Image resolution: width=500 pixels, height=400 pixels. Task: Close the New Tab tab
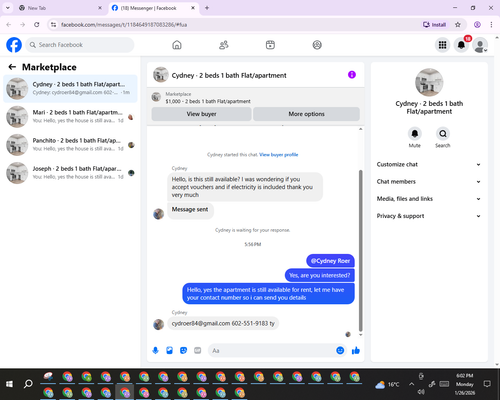(x=100, y=8)
